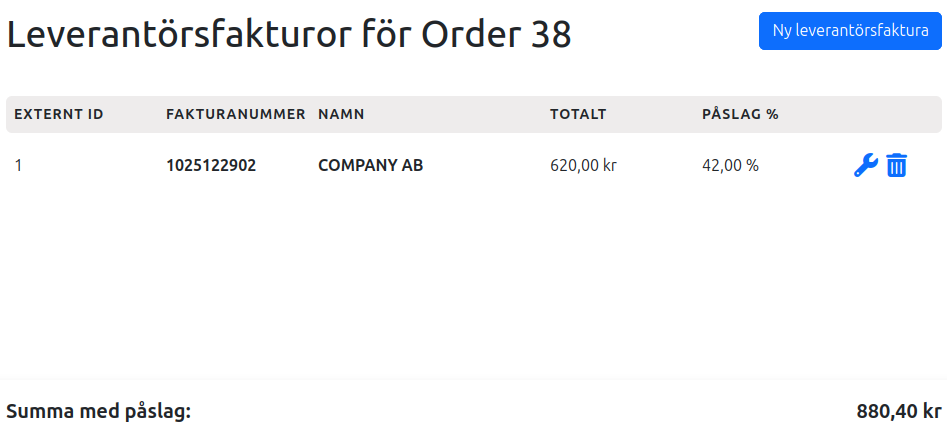Click invoice number 1025122902
Screen dimensions: 947x439
click(211, 166)
